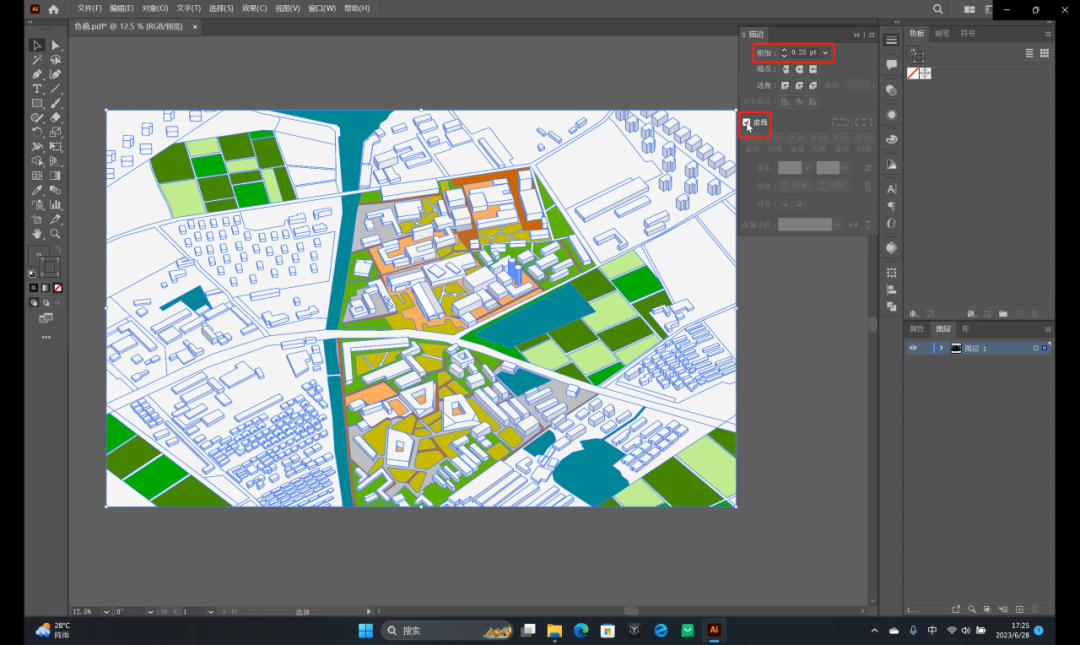
Task: Open Character panel icon in dock
Action: pos(891,189)
